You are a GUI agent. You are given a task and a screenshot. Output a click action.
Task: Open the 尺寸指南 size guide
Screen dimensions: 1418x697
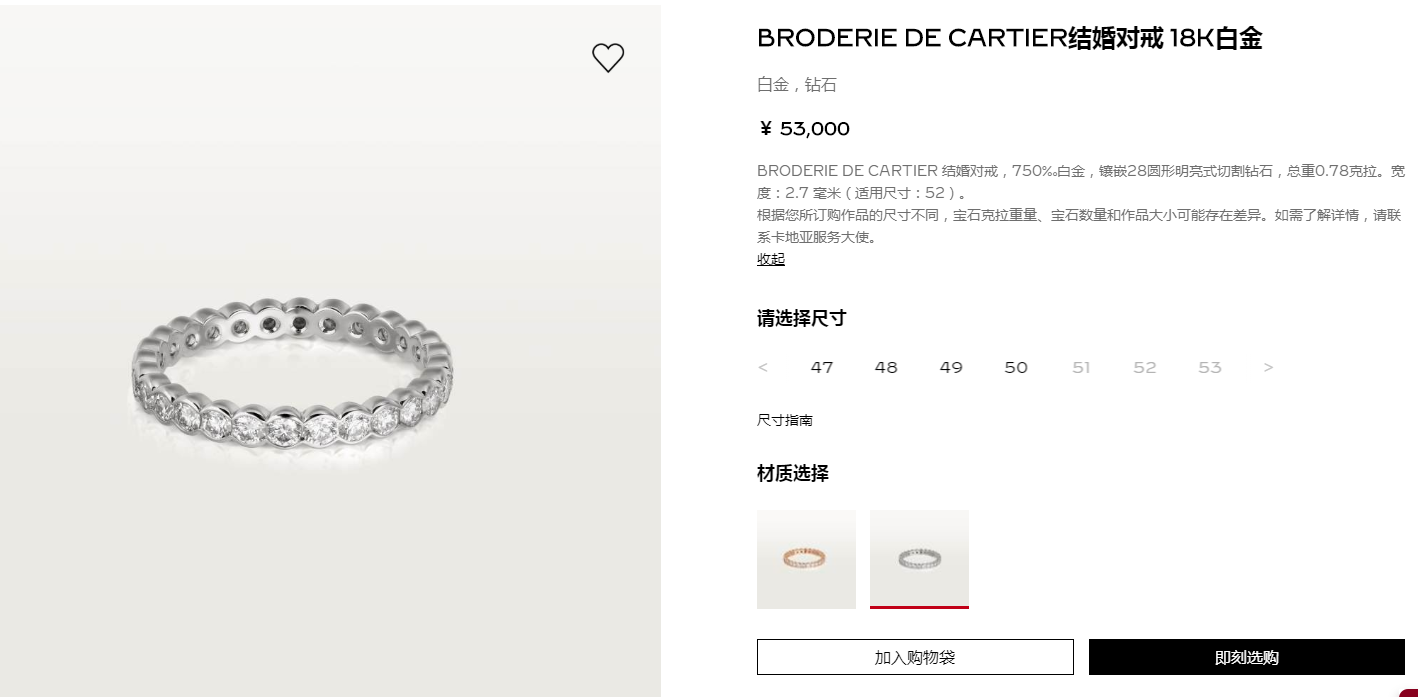(785, 420)
